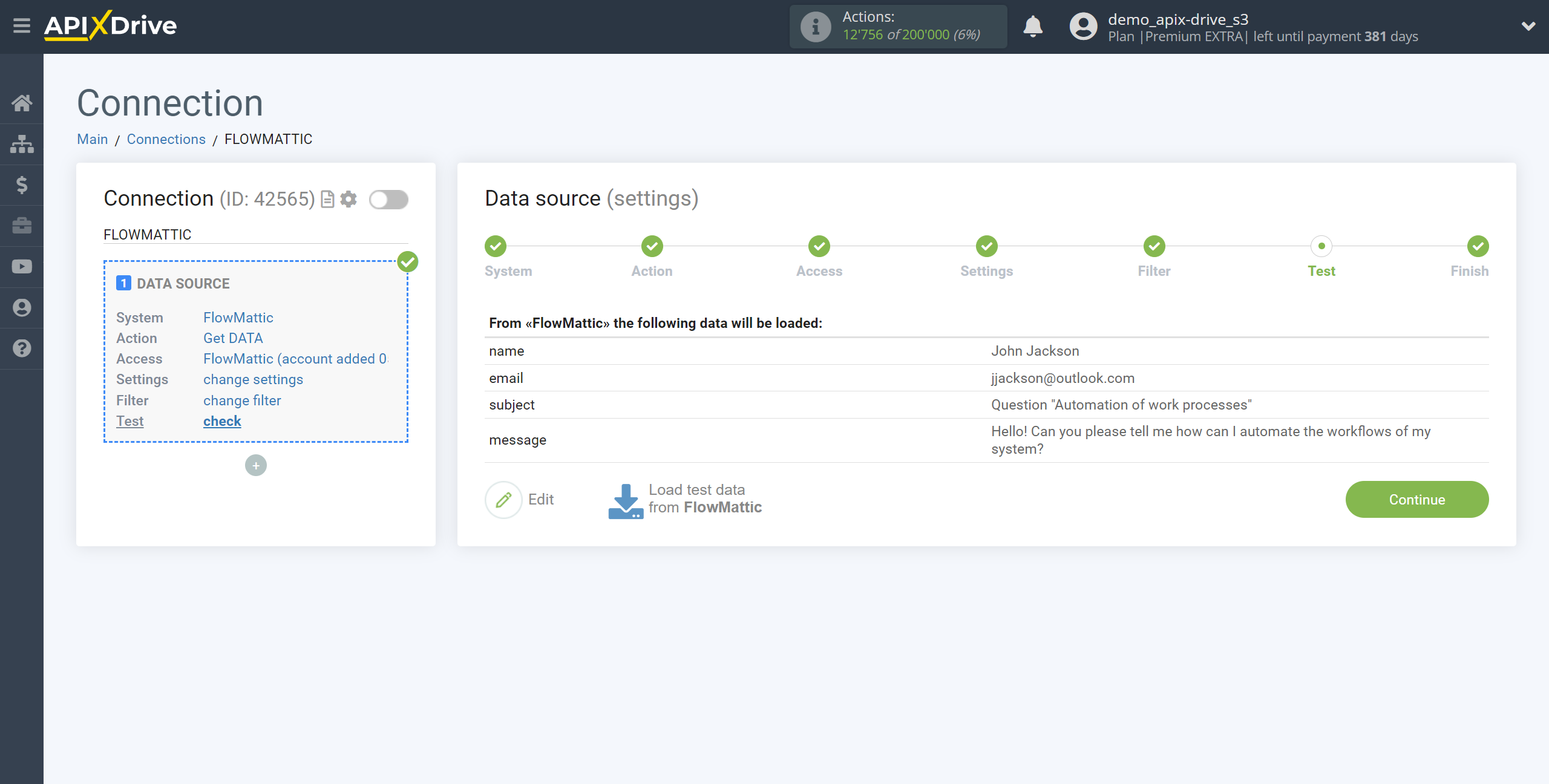The height and width of the screenshot is (784, 1549).
Task: Go to the Settings step
Action: 987,246
